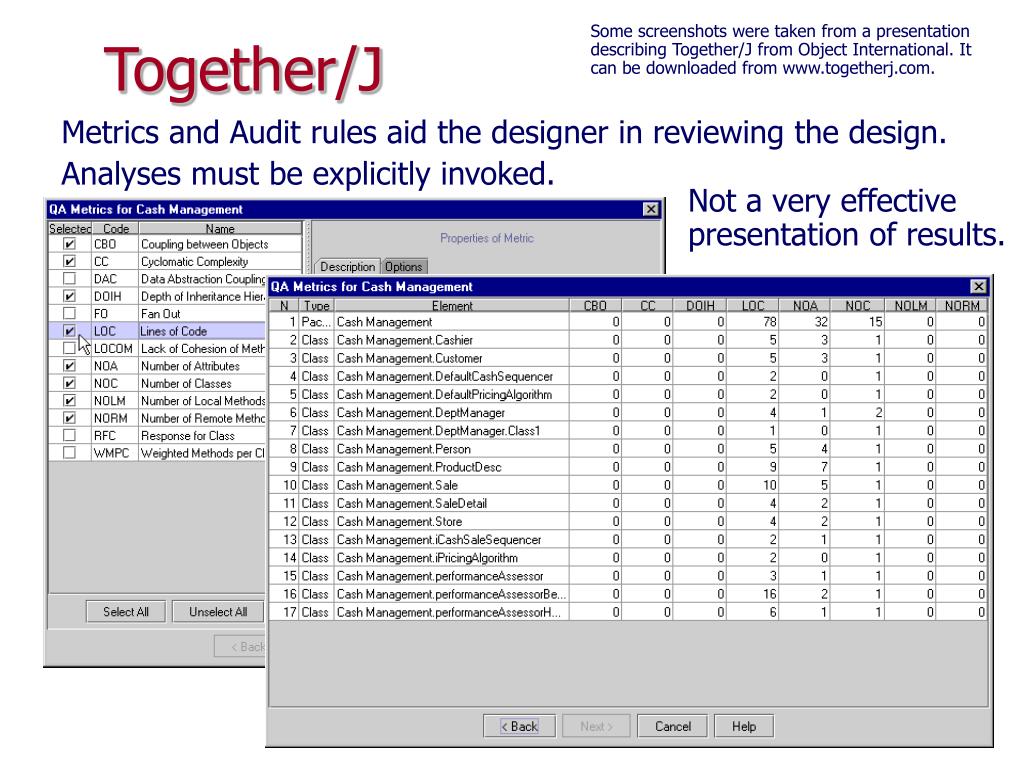Select the Cash Management.Person row
Screen dimensions: 1024x768
[x=628, y=449]
